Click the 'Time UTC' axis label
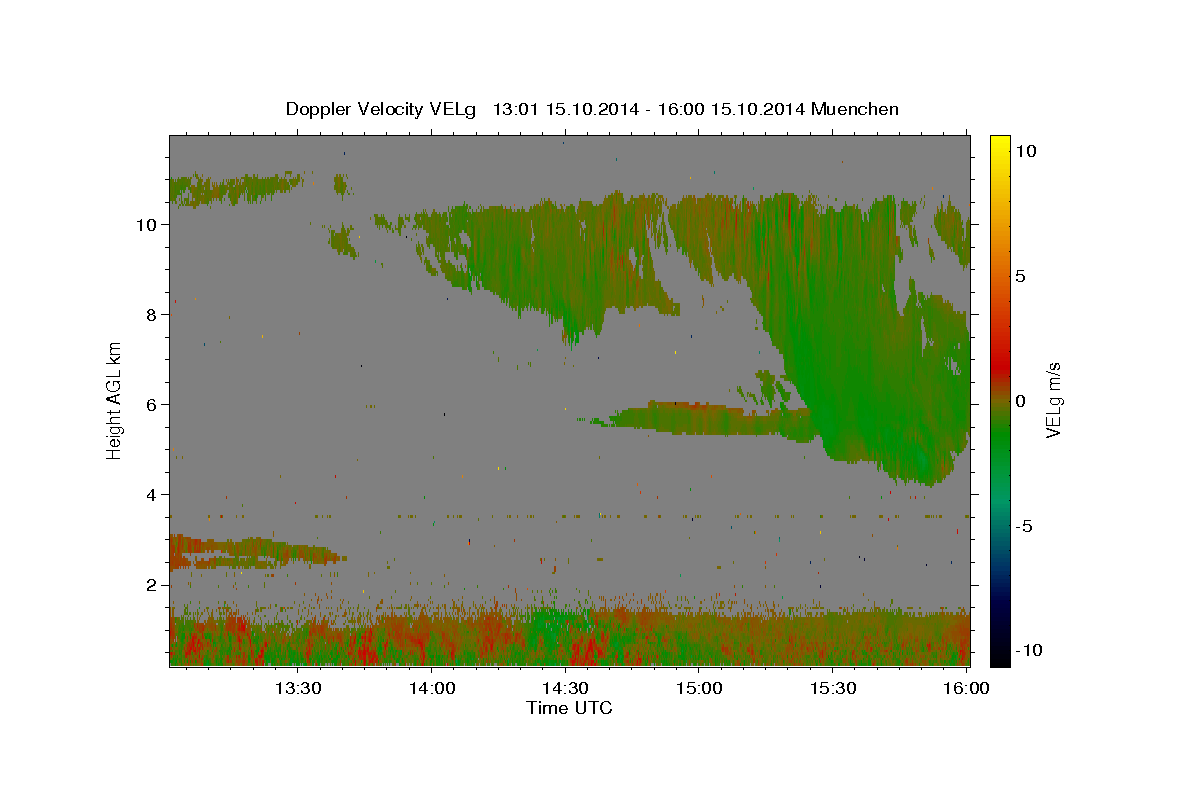This screenshot has width=1200, height=800. [x=569, y=708]
